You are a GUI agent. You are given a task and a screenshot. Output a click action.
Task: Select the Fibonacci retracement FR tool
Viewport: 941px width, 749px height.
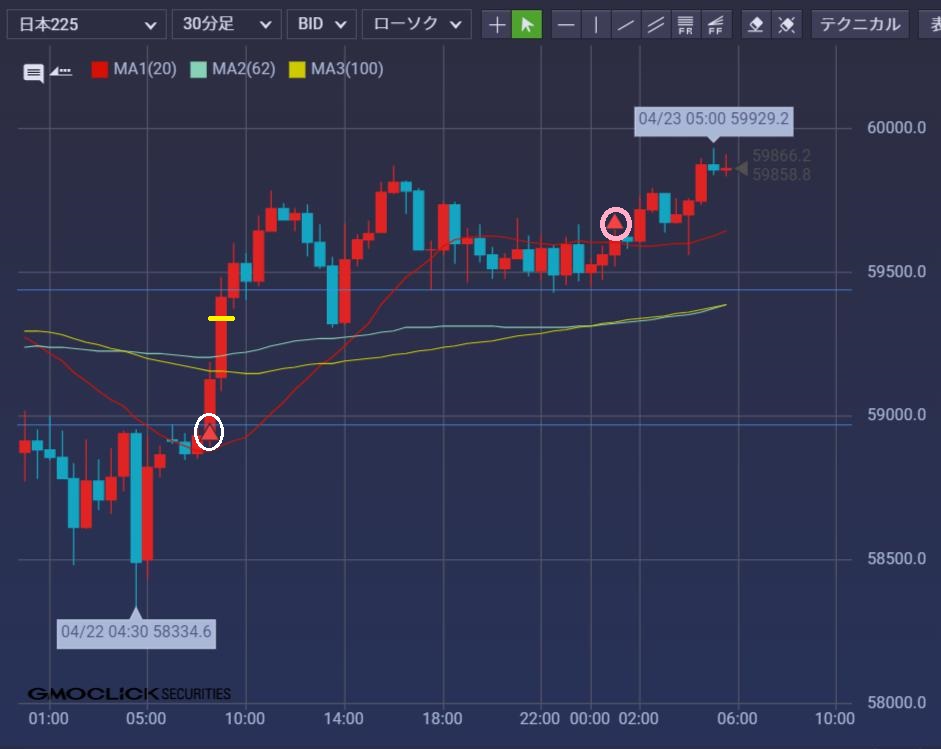685,25
